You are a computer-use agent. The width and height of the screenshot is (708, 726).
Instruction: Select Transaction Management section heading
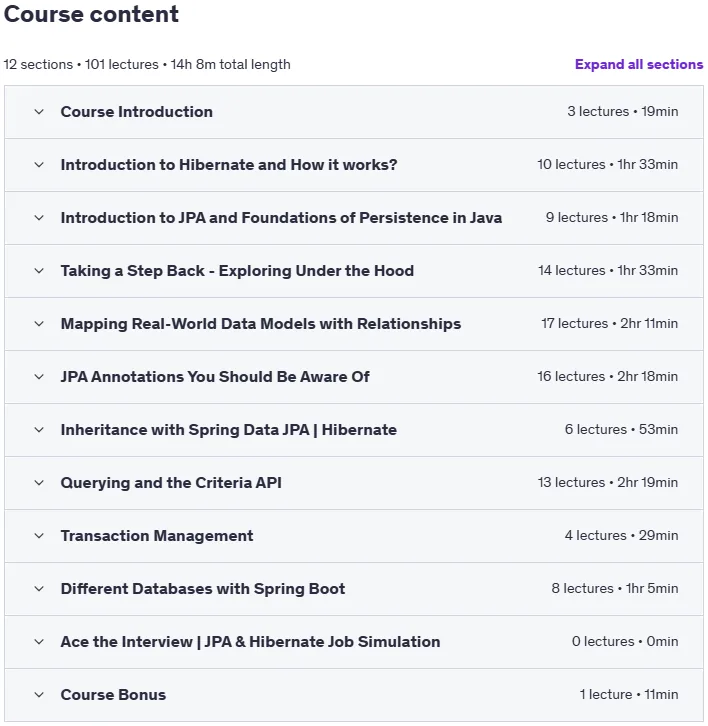pos(157,536)
